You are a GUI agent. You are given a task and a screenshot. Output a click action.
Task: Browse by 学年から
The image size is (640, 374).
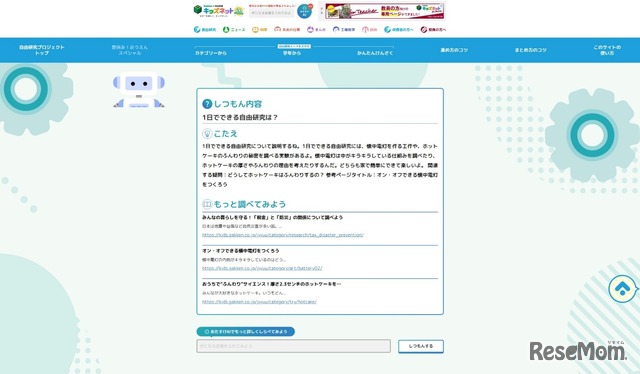292,53
